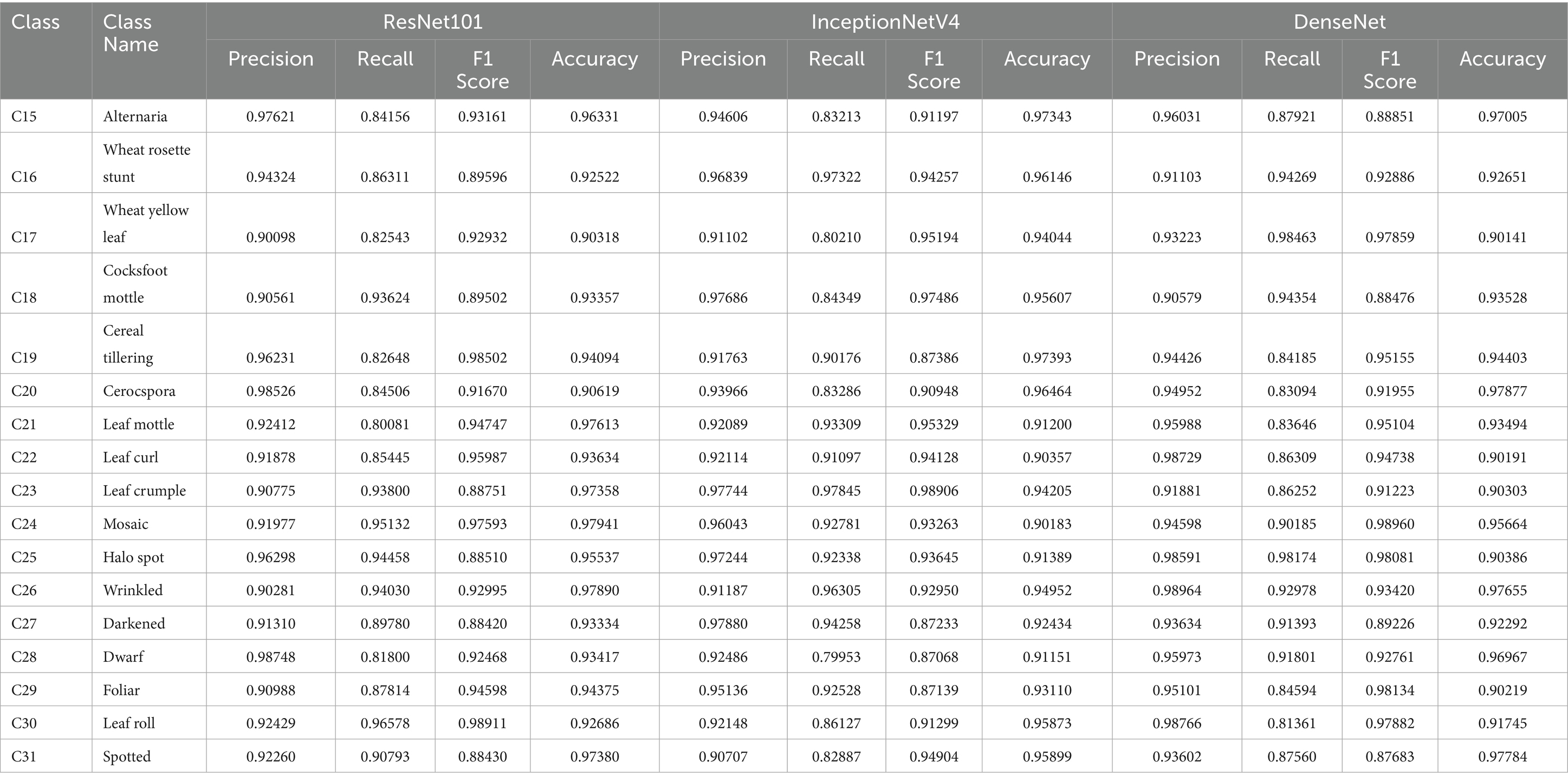1568x782 pixels.
Task: Select the InceptionNetV4 group header
Action: tap(885, 22)
